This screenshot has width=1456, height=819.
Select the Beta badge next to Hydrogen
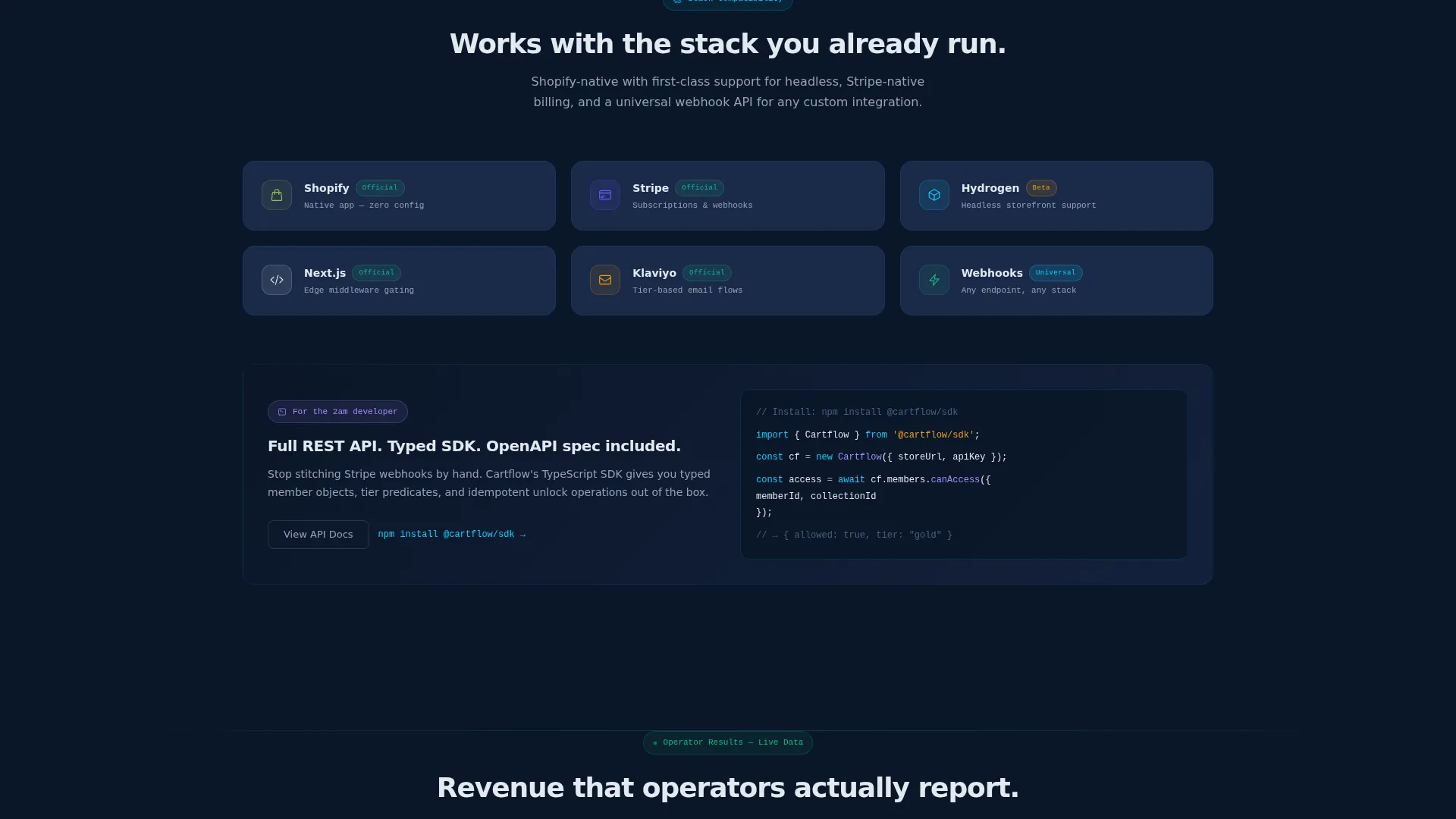click(1041, 188)
